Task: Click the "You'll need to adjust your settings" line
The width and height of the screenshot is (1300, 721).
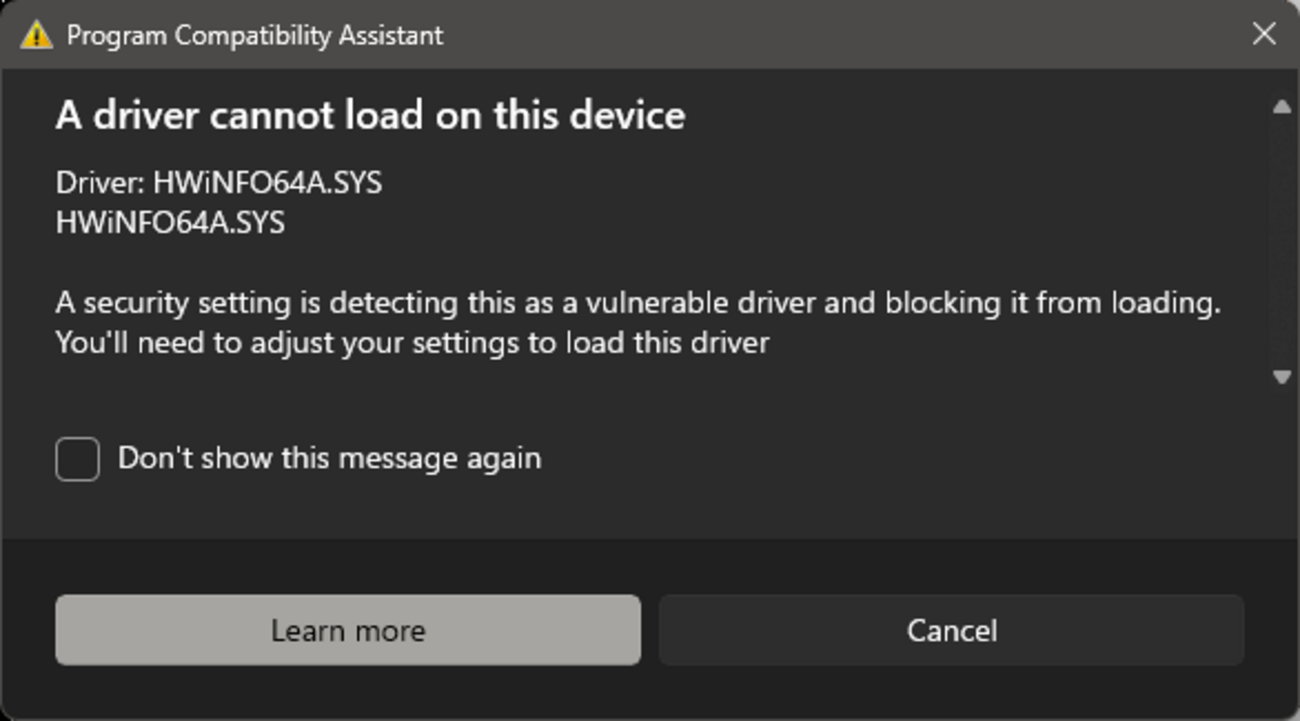Action: (x=412, y=342)
